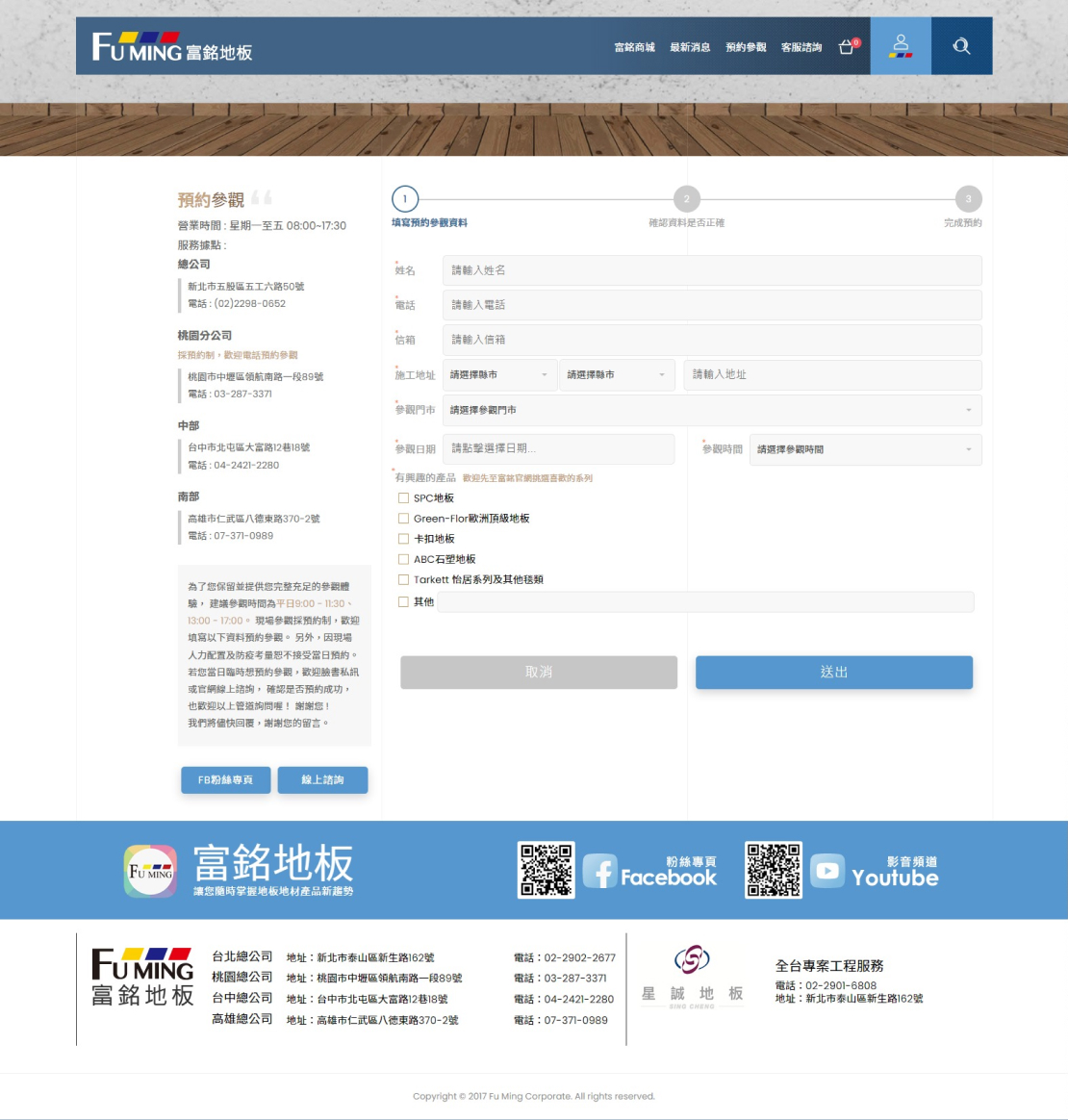Focus the 請輸入電話 phone field
This screenshot has width=1068, height=1120.
pos(712,305)
